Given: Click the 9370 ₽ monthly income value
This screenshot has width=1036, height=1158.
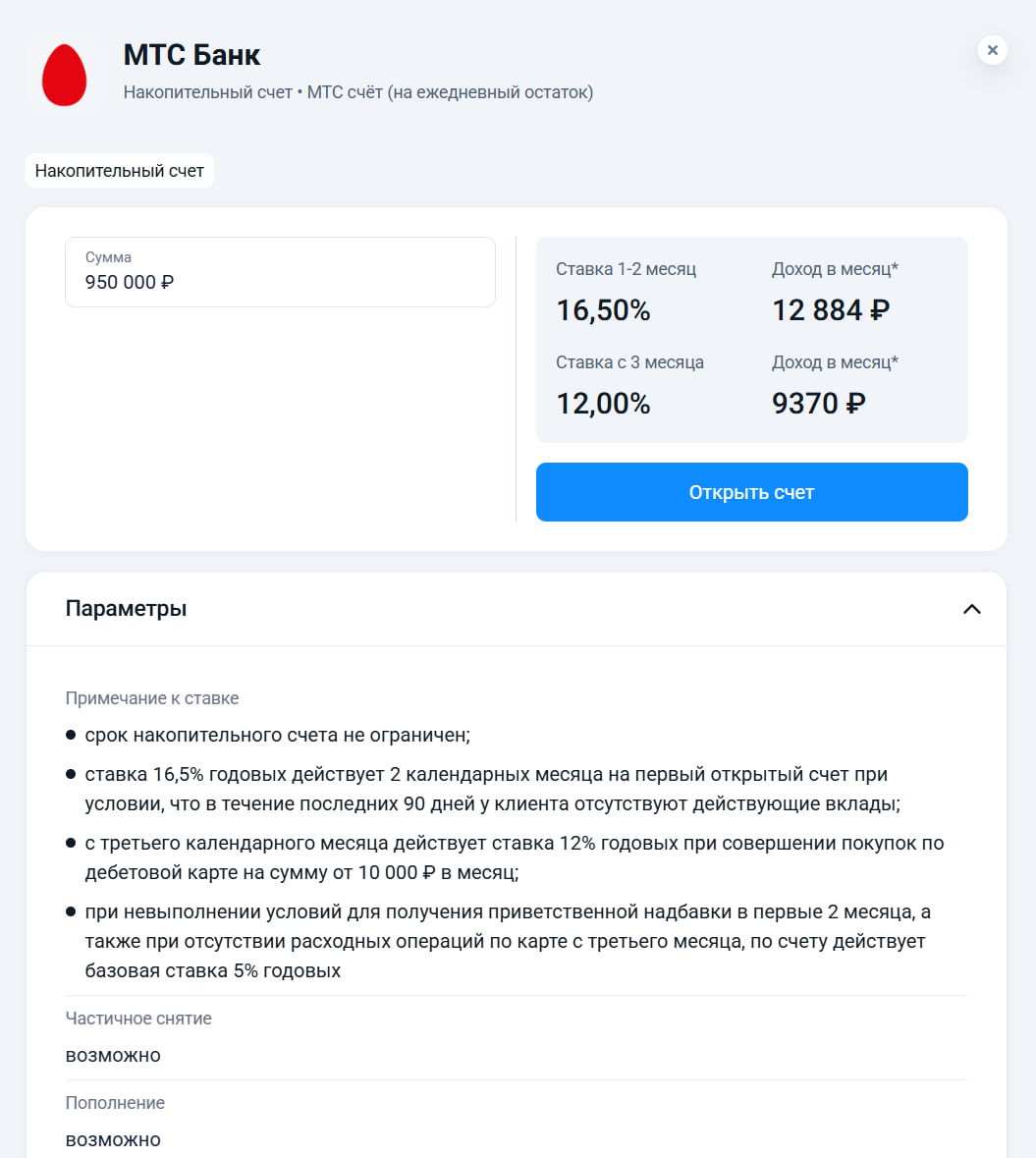Looking at the screenshot, I should (x=818, y=403).
